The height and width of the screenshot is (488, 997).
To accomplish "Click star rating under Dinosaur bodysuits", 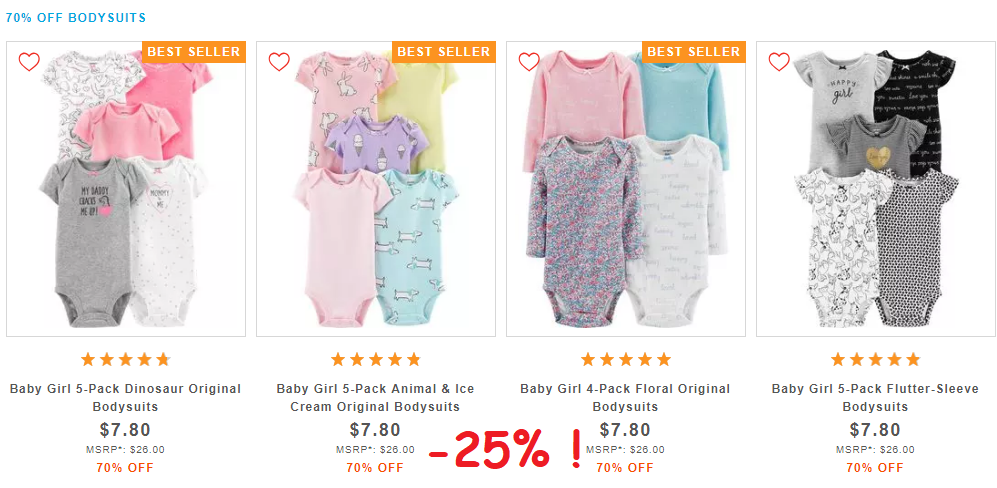I will click(125, 359).
